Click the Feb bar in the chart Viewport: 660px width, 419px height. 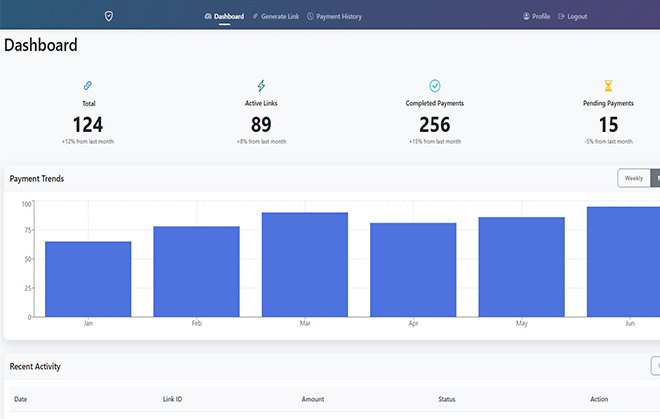tap(197, 272)
